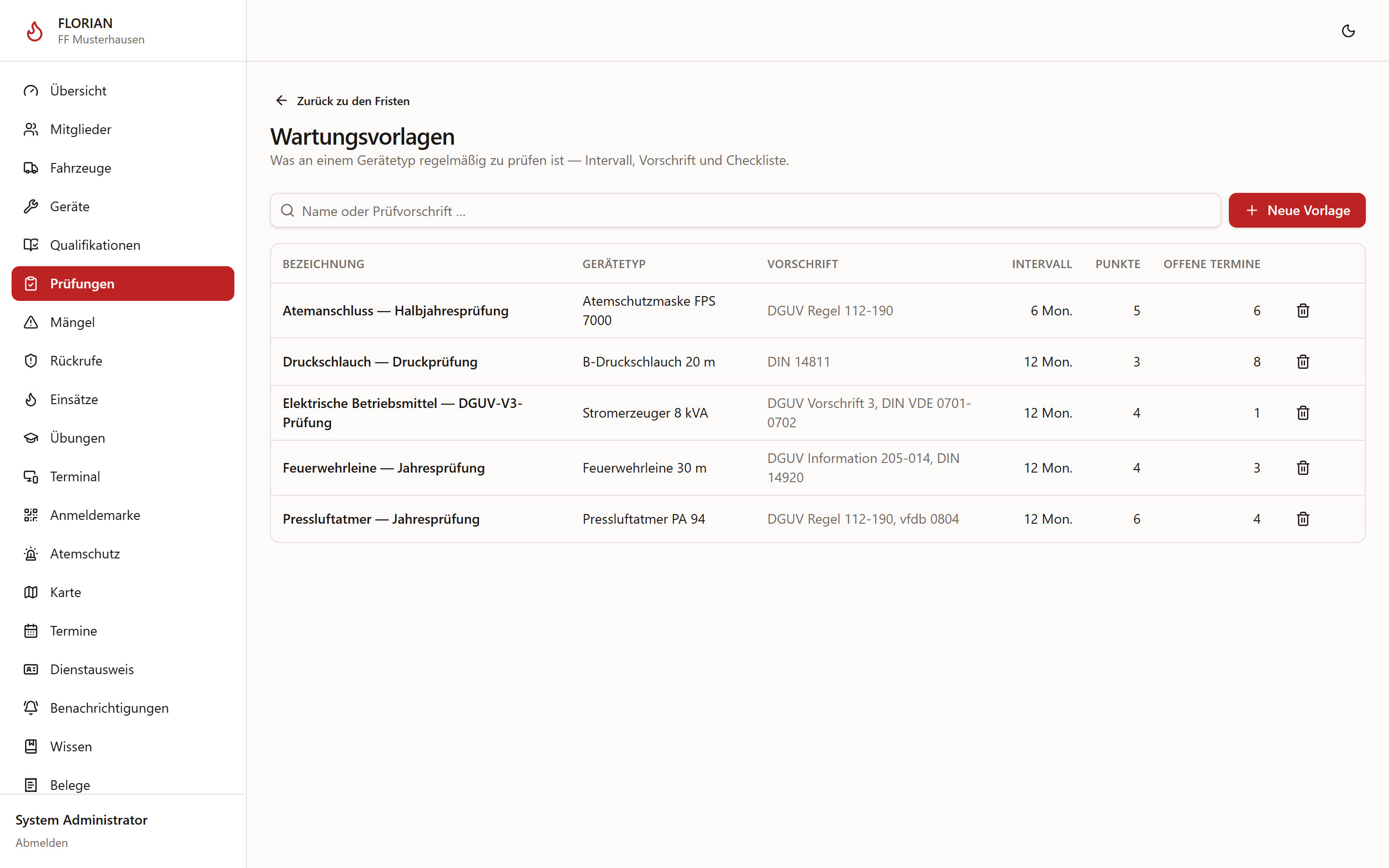Select Elektrische Betriebsmittel — DGUV-V3-Prüfung title
This screenshot has height=868, width=1389.
pos(402,413)
